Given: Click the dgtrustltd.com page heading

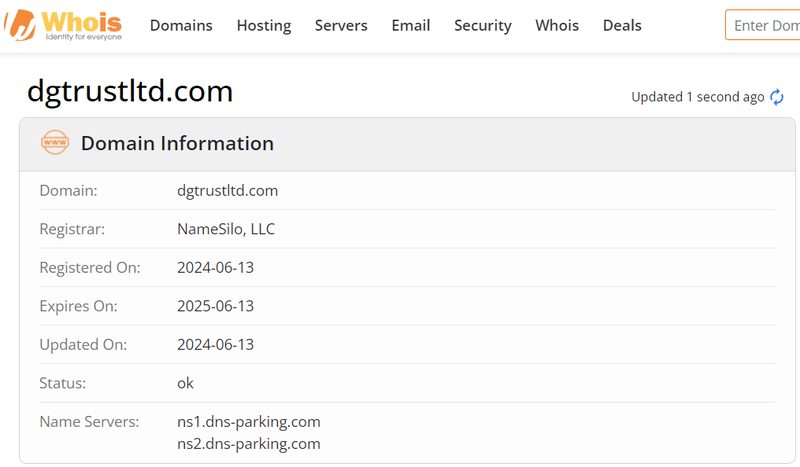Looking at the screenshot, I should click(130, 92).
